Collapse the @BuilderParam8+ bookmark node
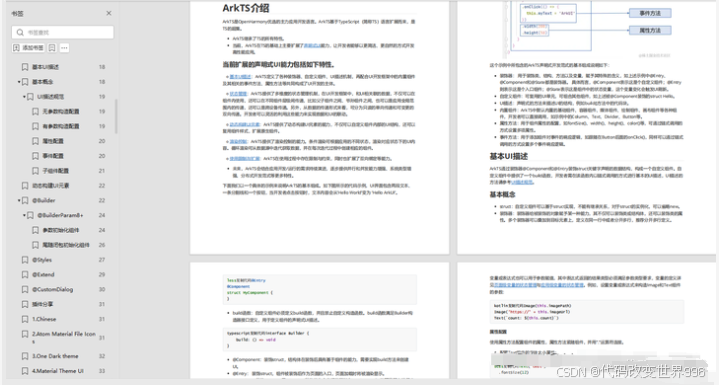 [x=24, y=215]
